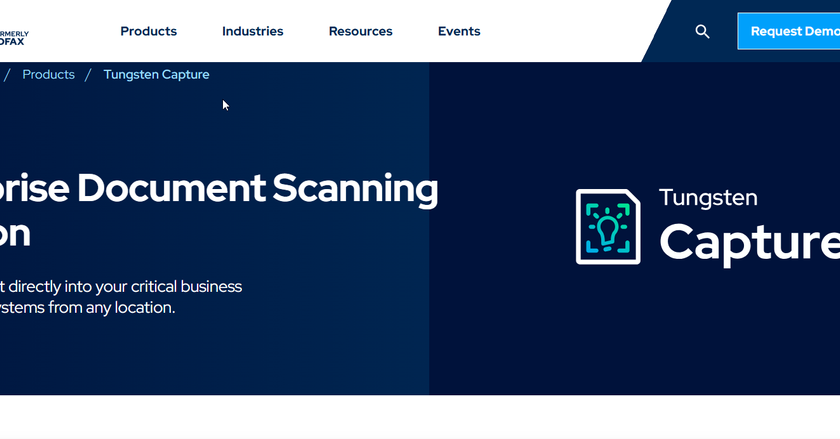The height and width of the screenshot is (439, 840).
Task: Click the Tungsten Capture lightbulb document icon
Action: tap(607, 227)
